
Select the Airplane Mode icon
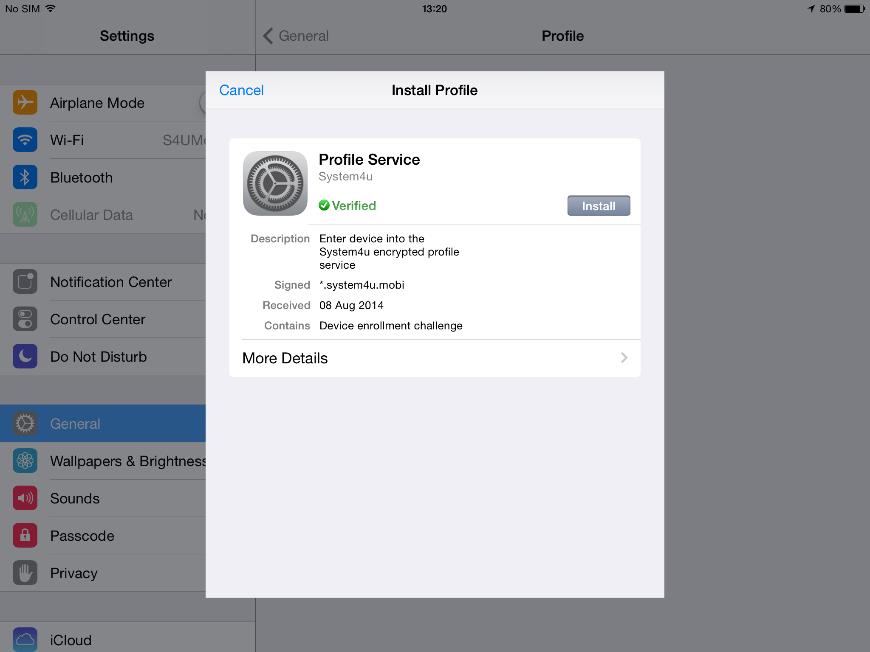pos(25,103)
